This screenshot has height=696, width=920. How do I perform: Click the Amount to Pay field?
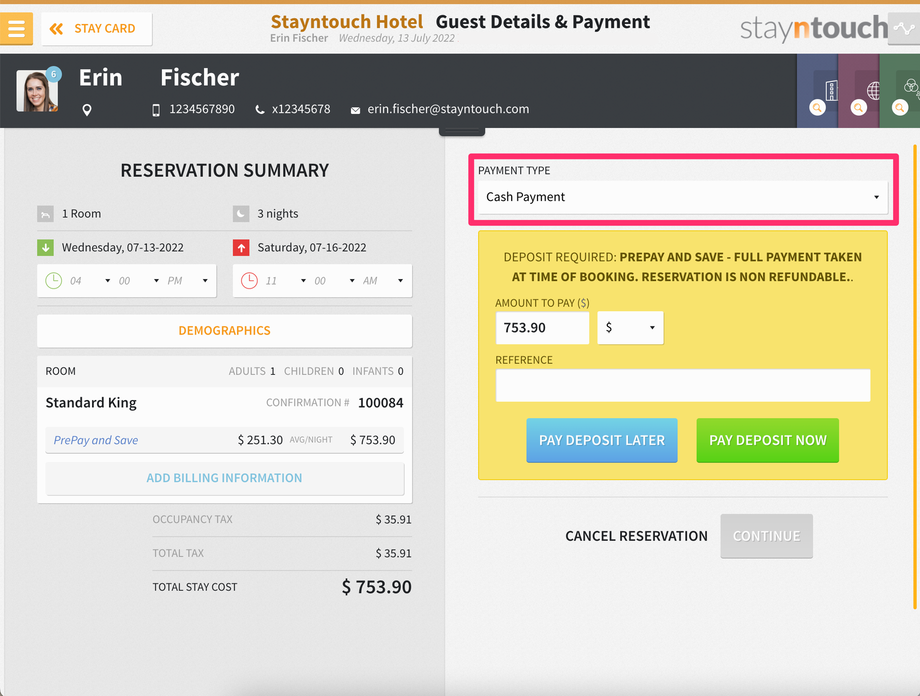pyautogui.click(x=542, y=327)
